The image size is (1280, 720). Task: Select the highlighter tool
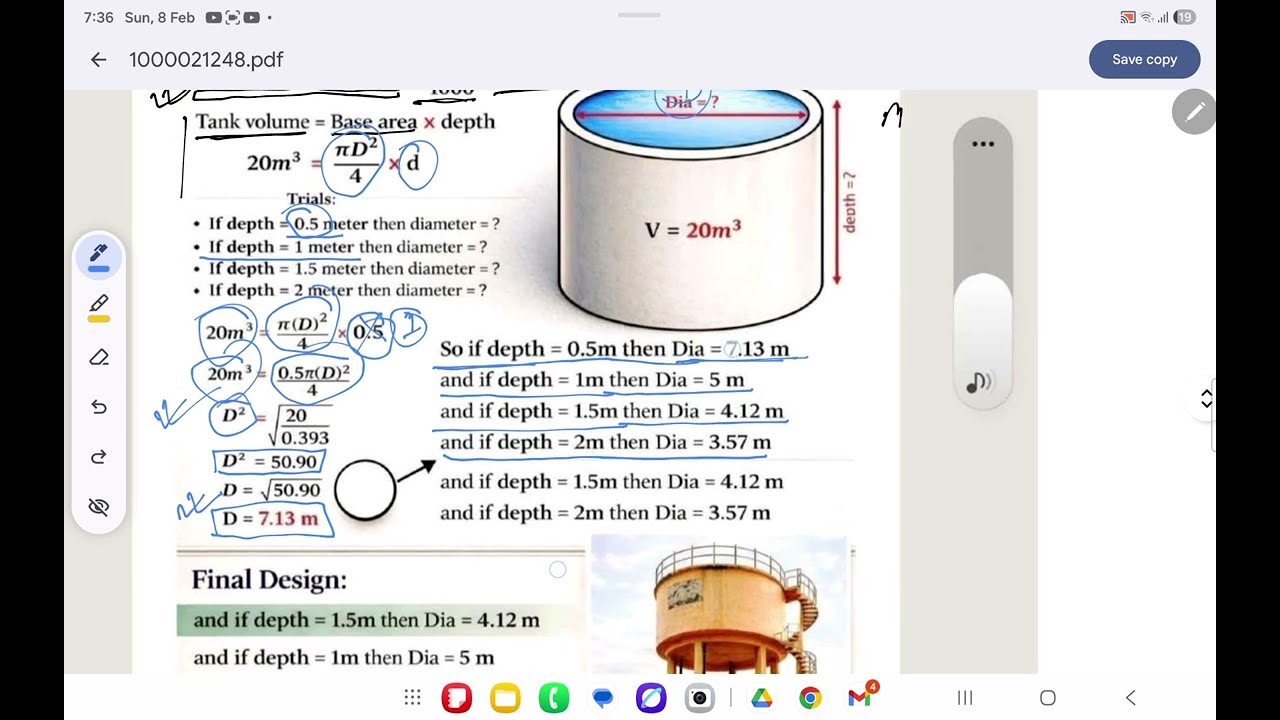(99, 307)
